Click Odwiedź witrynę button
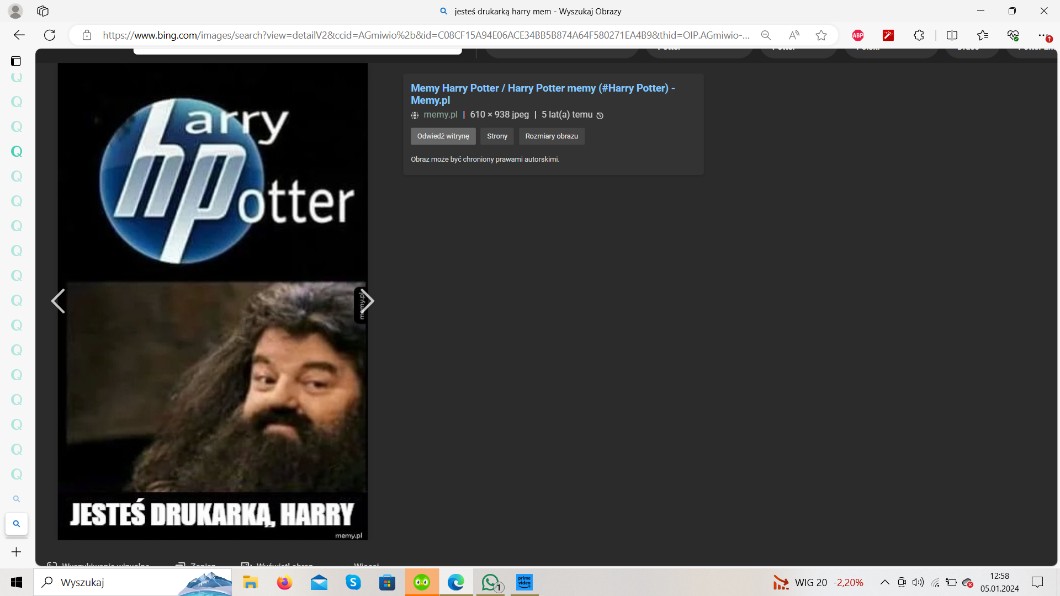The width and height of the screenshot is (1060, 596). click(x=443, y=136)
